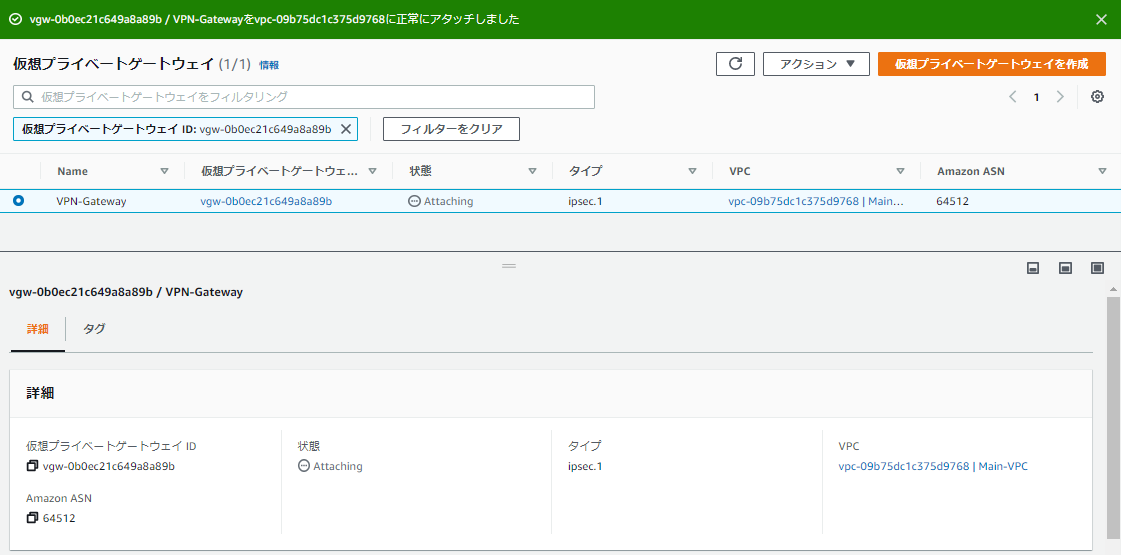Click the refresh button icon

[x=735, y=64]
